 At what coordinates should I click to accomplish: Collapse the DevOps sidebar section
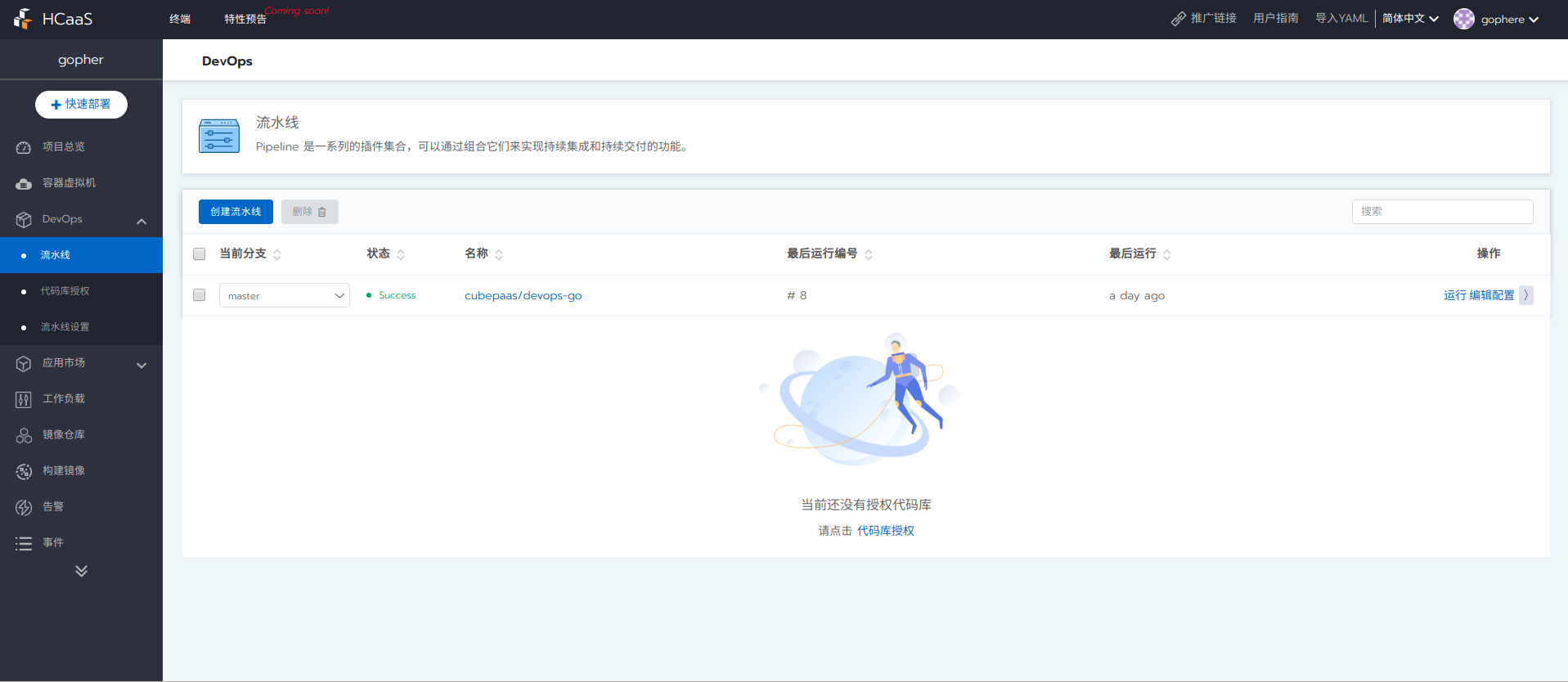(142, 221)
